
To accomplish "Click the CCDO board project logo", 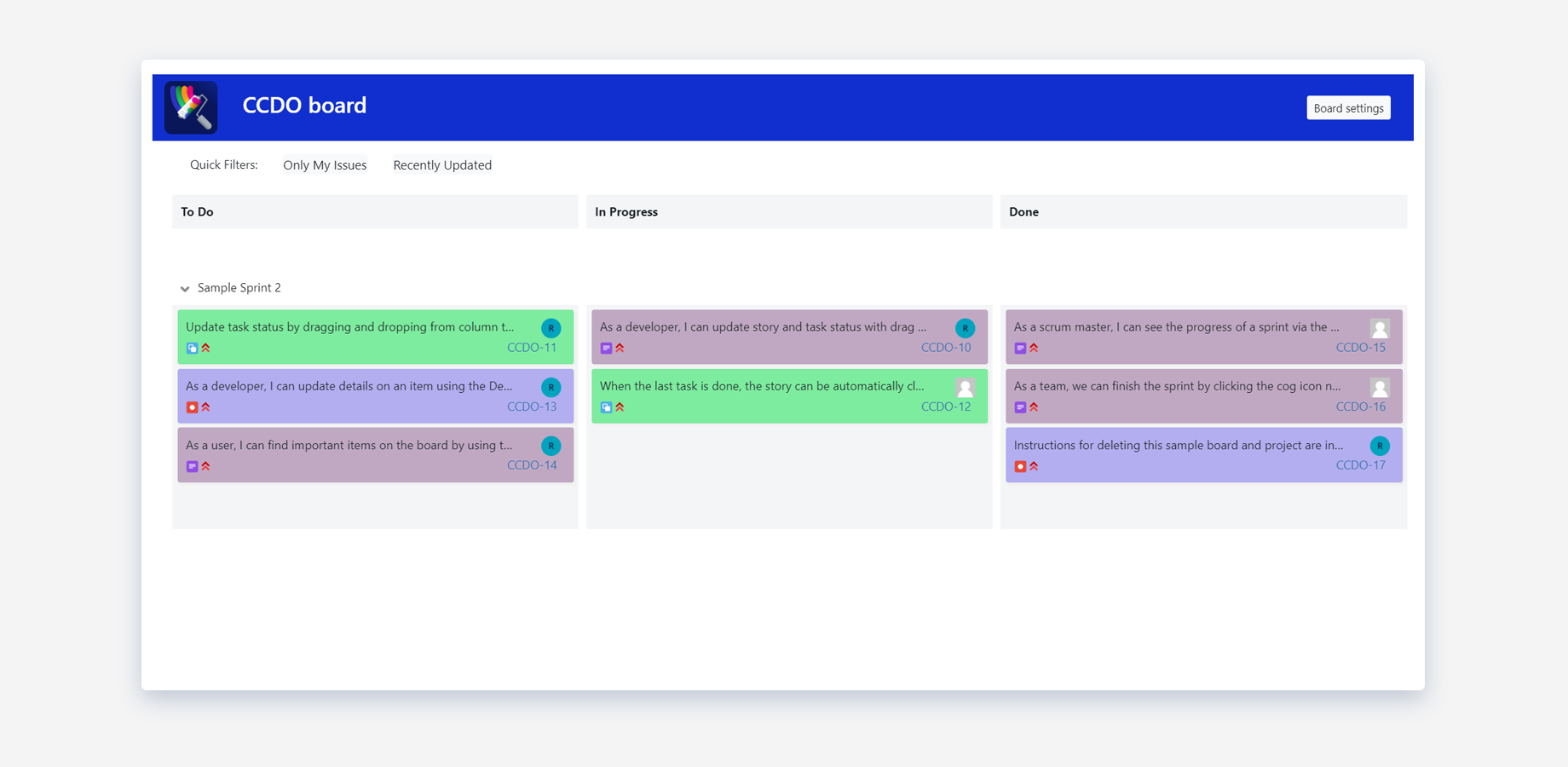I will 191,107.
